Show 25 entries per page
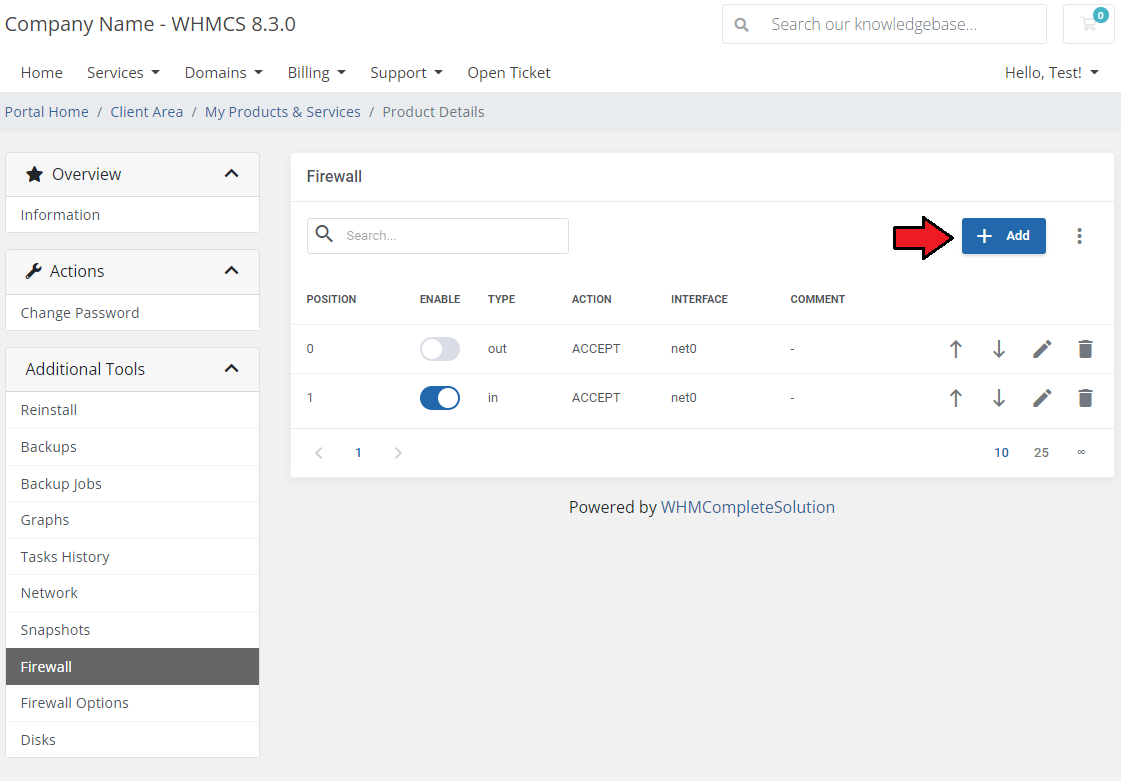 pyautogui.click(x=1042, y=453)
